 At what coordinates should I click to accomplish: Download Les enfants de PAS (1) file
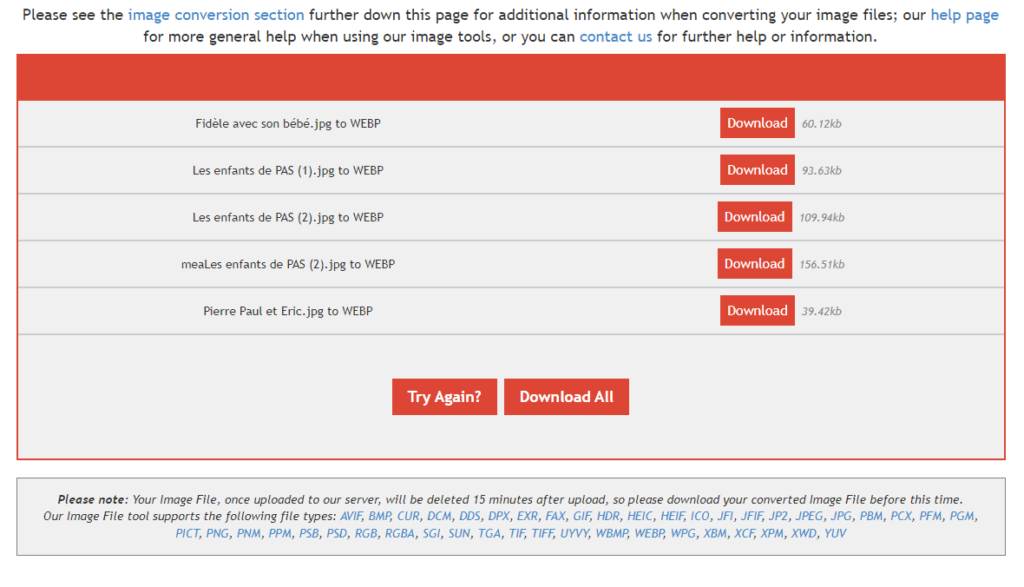coord(757,170)
